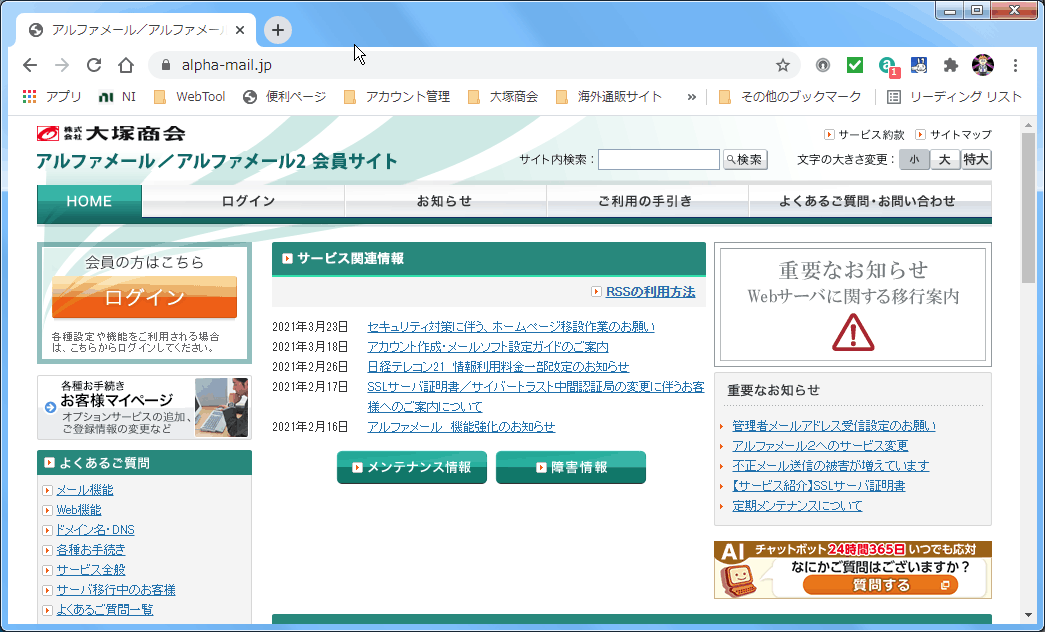The image size is (1045, 632).
Task: Open the Chrome profile avatar
Action: coord(983,65)
